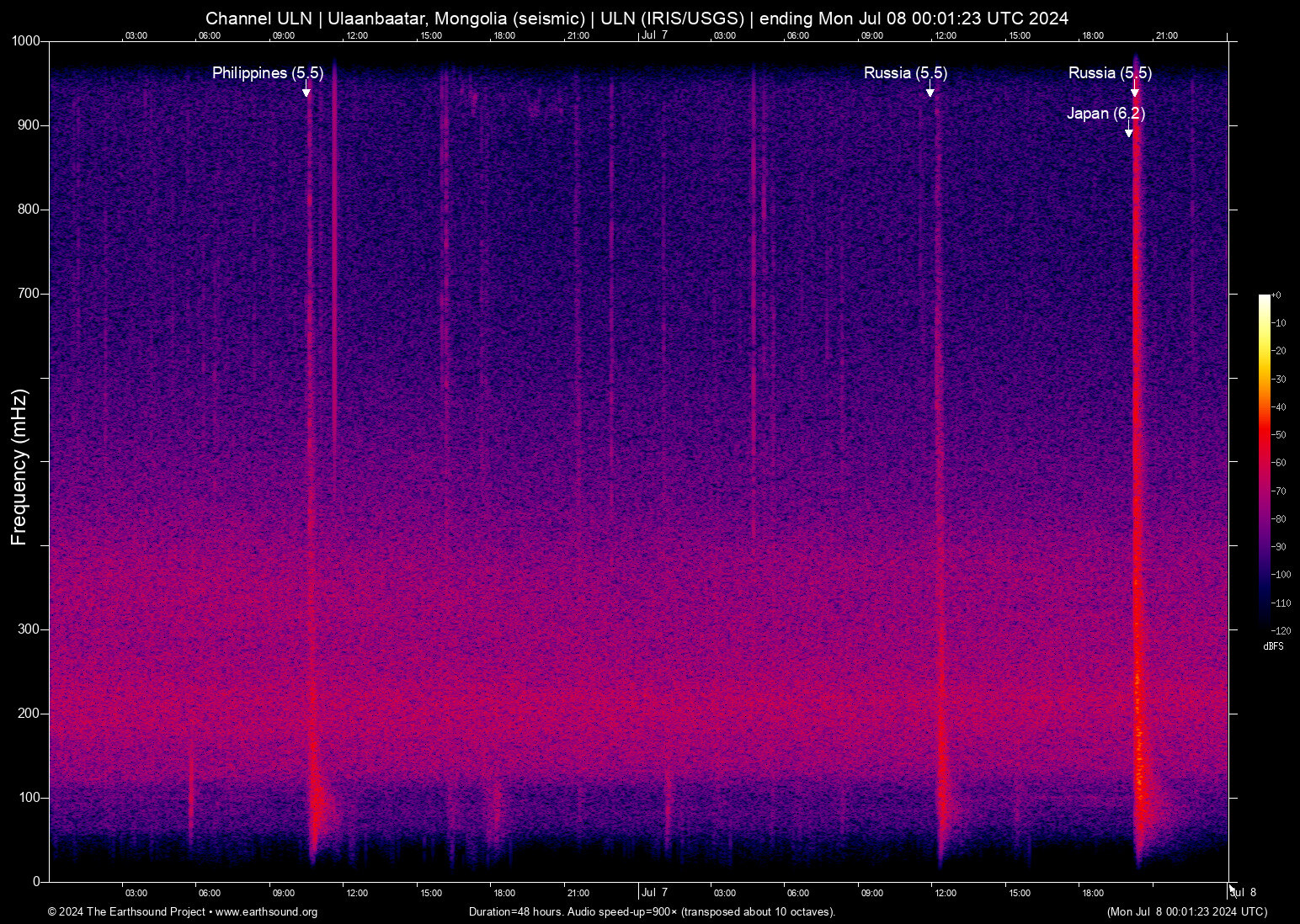Image resolution: width=1300 pixels, height=924 pixels.
Task: Select the 300 mHz axis marking
Action: click(x=27, y=628)
